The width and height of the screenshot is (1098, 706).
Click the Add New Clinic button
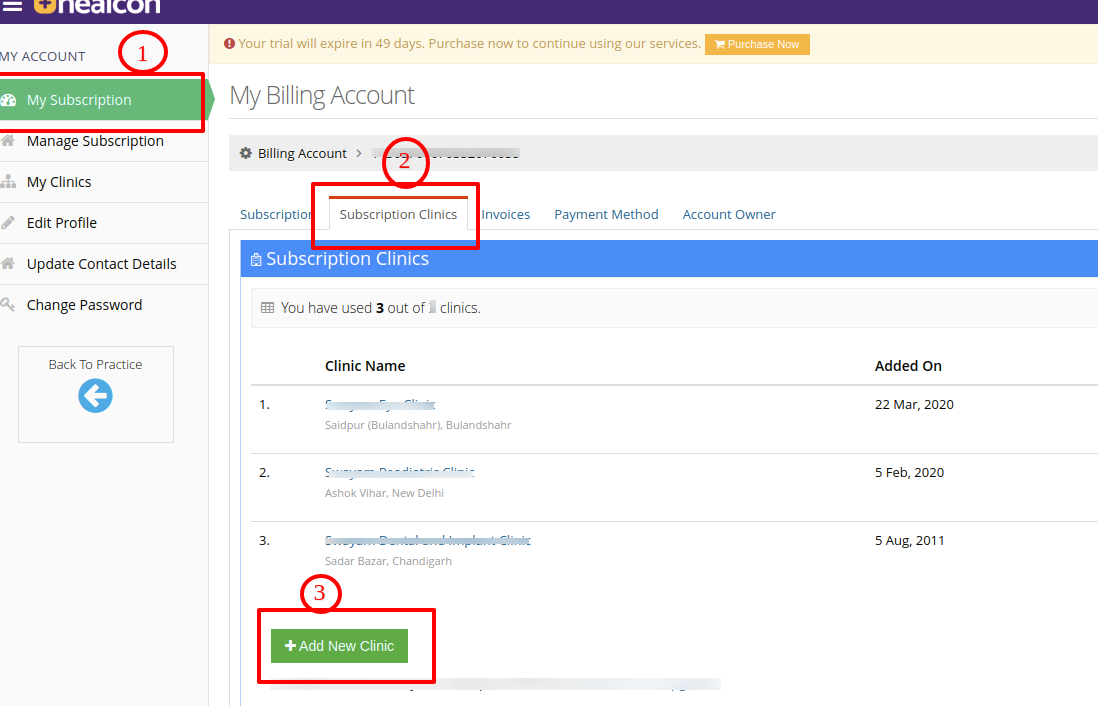pyautogui.click(x=340, y=646)
